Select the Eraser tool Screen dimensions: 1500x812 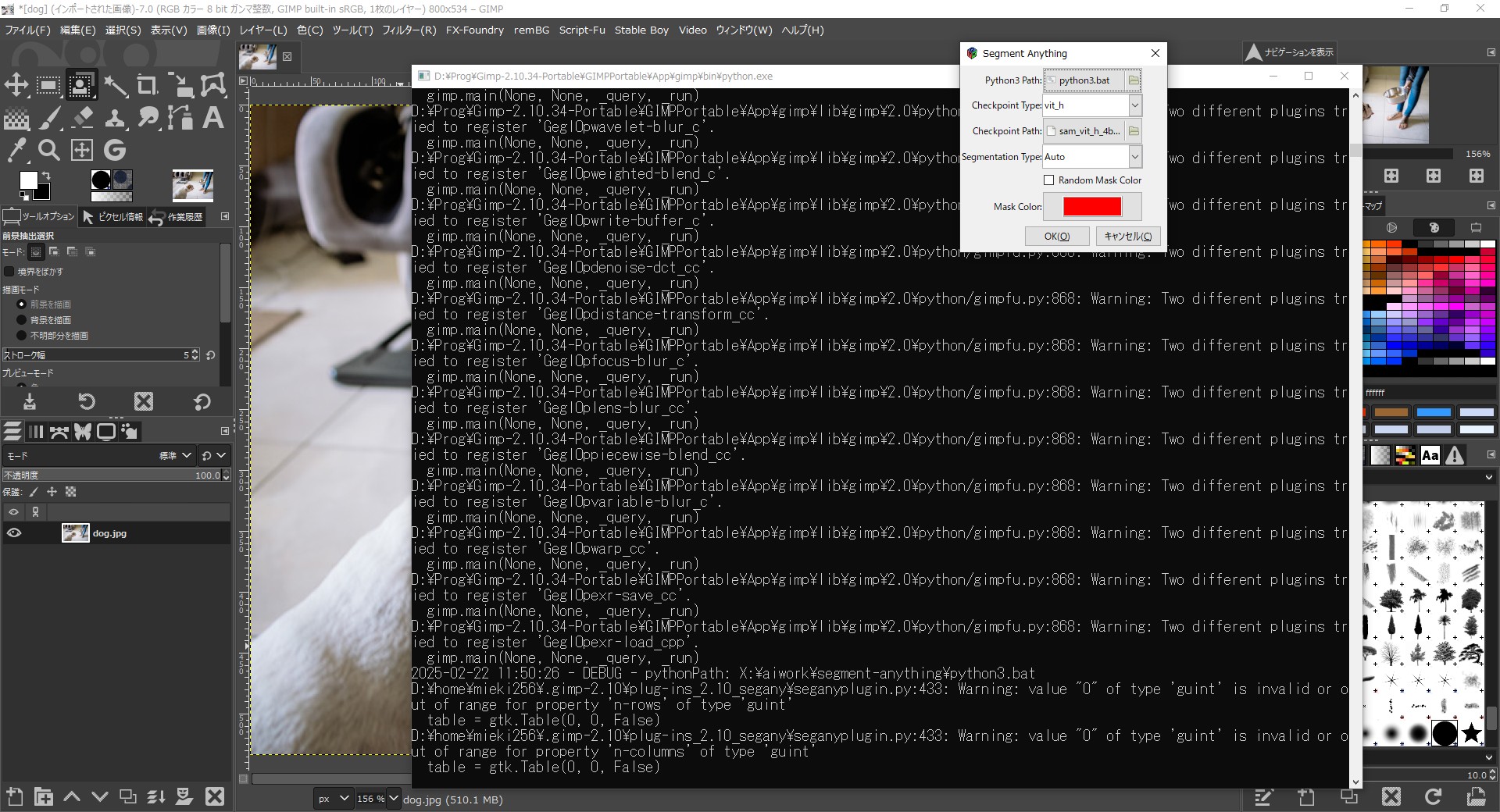[82, 119]
